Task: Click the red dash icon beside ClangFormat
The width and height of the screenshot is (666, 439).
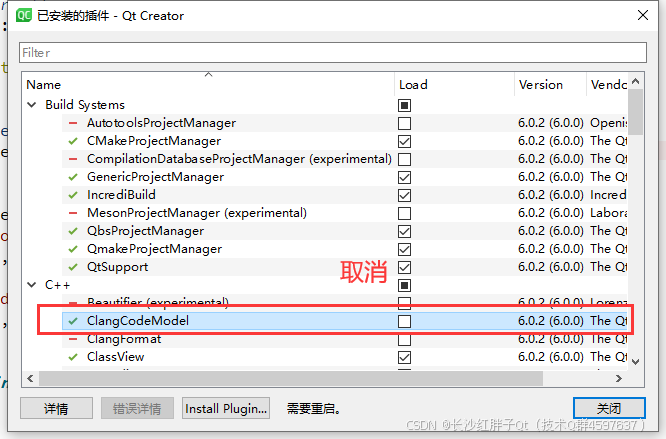Action: point(73,339)
